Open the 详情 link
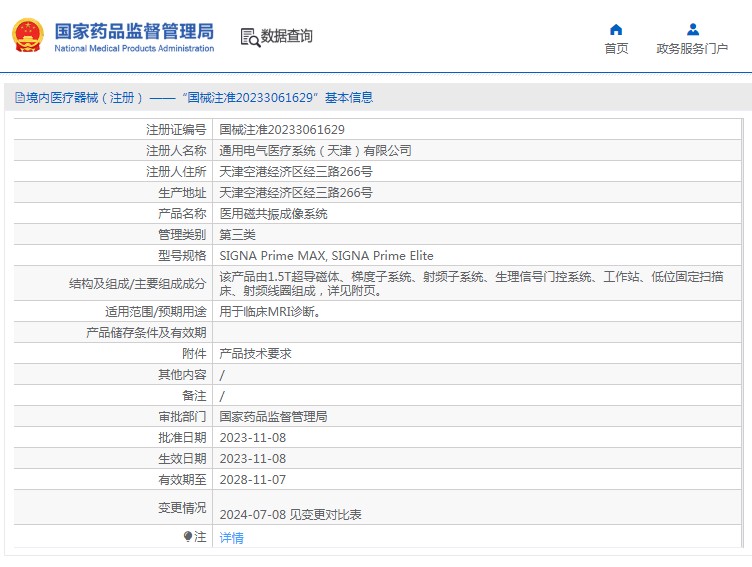The width and height of the screenshot is (752, 567). [231, 538]
